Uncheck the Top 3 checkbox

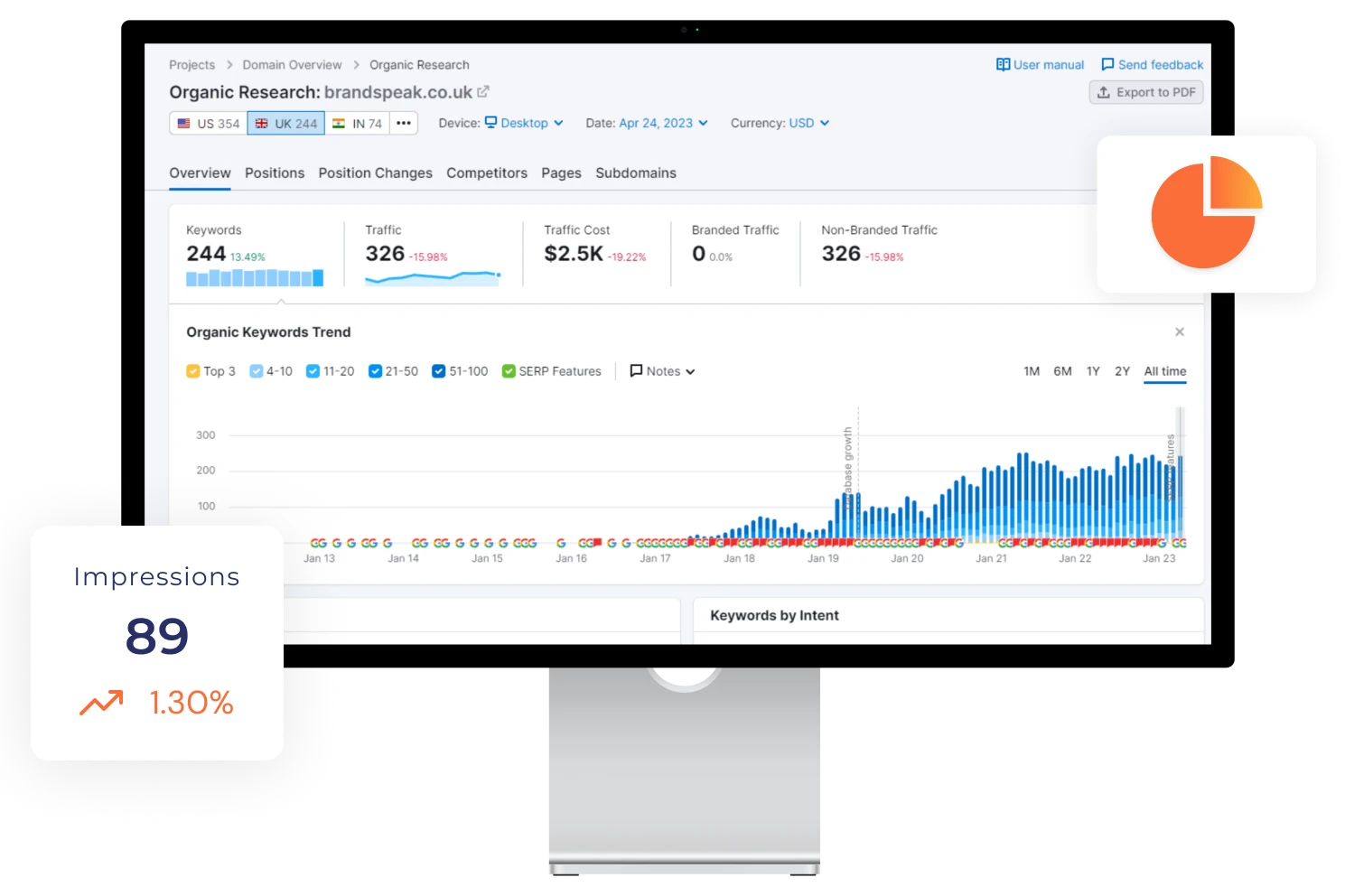click(x=192, y=371)
